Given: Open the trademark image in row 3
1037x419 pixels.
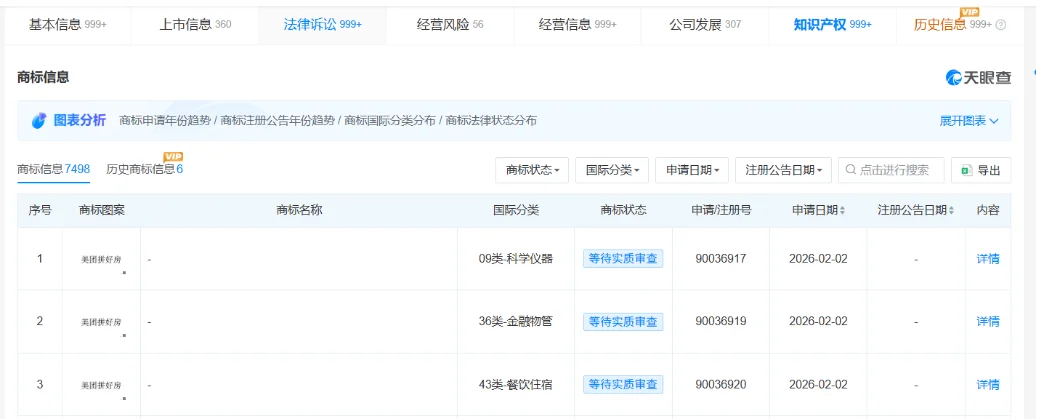Looking at the screenshot, I should pyautogui.click(x=102, y=385).
